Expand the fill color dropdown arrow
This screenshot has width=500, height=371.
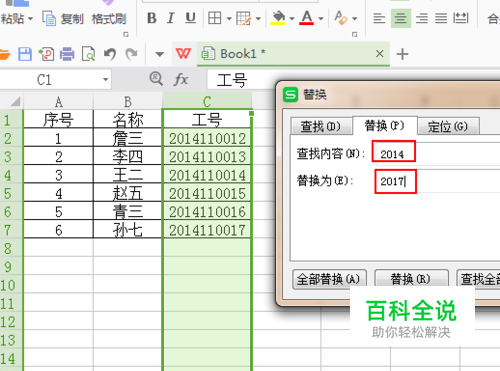coord(292,19)
